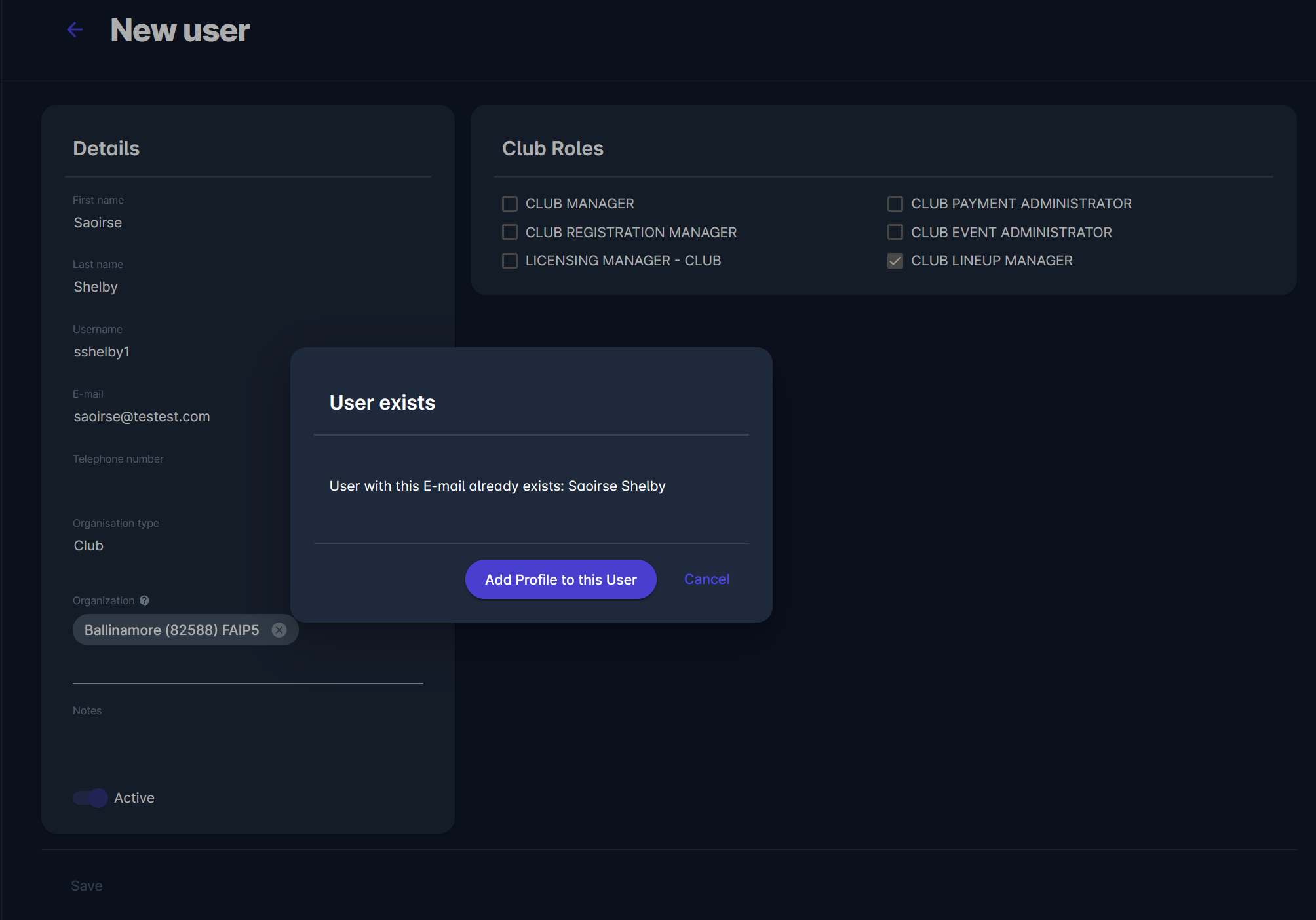1316x920 pixels.
Task: Uncheck Club Lineup Manager checkbox
Action: (x=895, y=261)
